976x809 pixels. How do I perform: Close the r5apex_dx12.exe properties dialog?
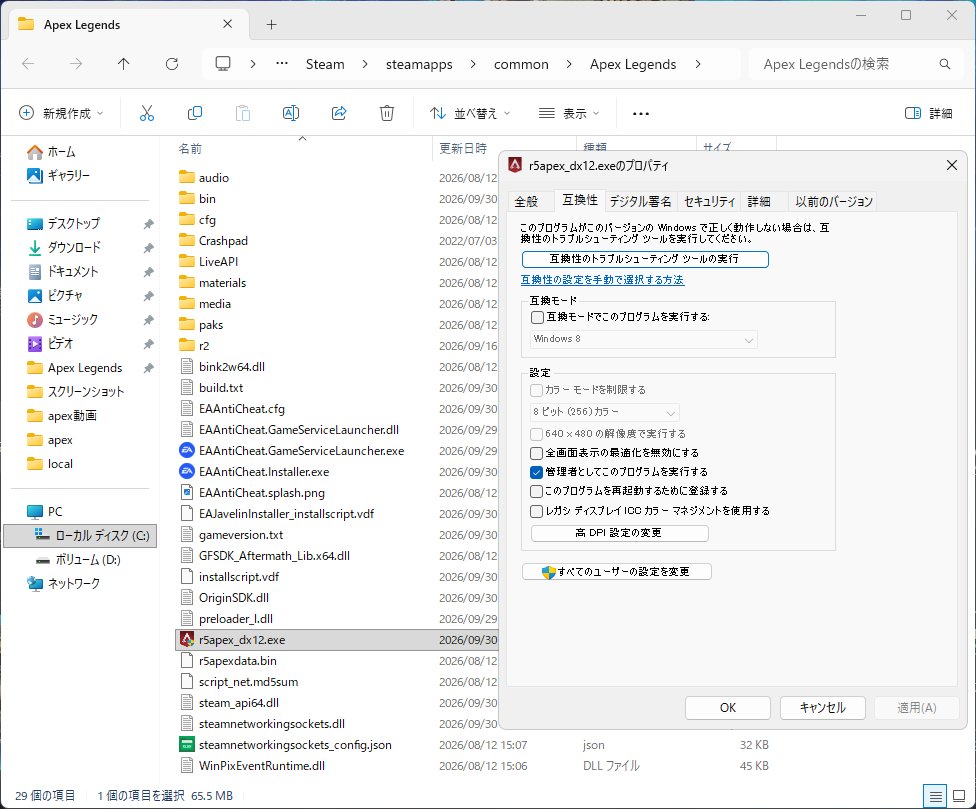[x=952, y=165]
